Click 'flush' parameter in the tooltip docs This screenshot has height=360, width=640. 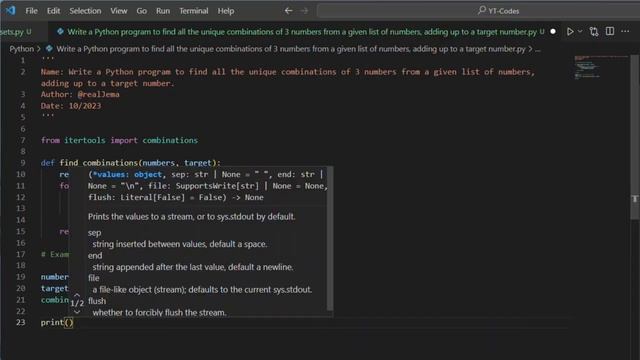97,301
